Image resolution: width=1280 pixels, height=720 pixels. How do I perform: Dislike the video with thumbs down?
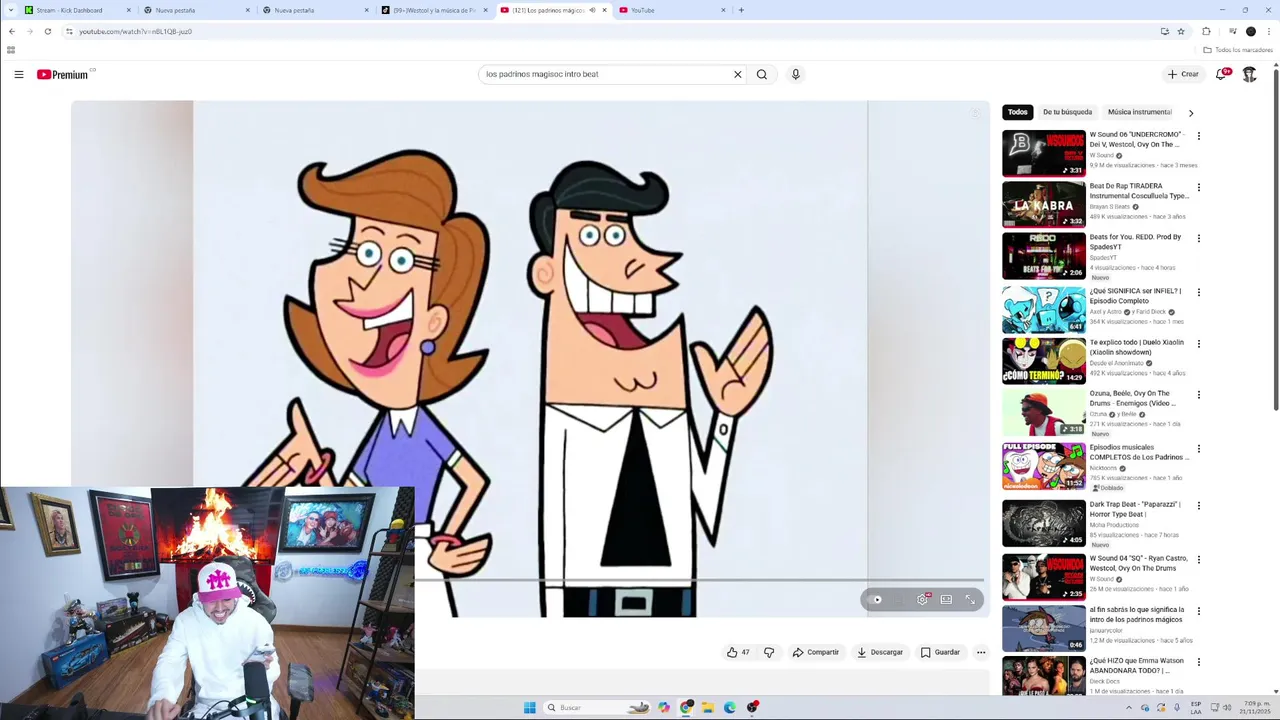tap(769, 652)
